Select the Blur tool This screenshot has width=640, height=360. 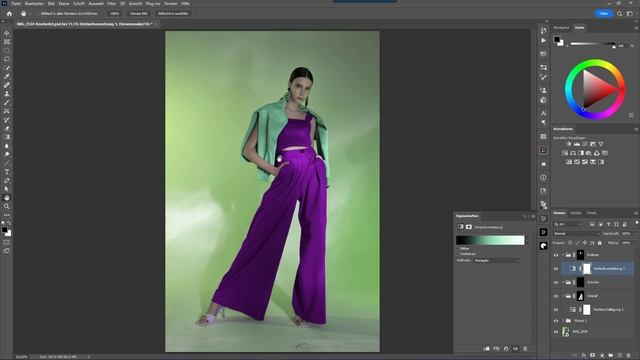pos(7,146)
